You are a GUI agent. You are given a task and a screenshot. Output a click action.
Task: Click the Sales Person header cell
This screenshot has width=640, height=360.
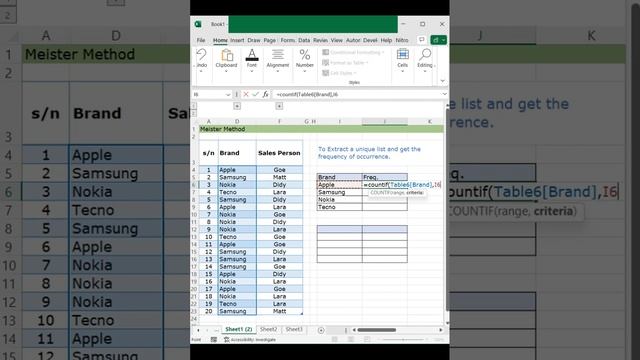tap(279, 153)
